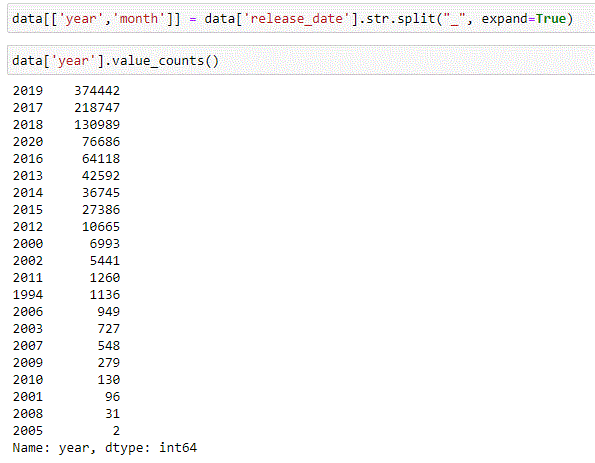Click the 1994 row label

(28, 294)
